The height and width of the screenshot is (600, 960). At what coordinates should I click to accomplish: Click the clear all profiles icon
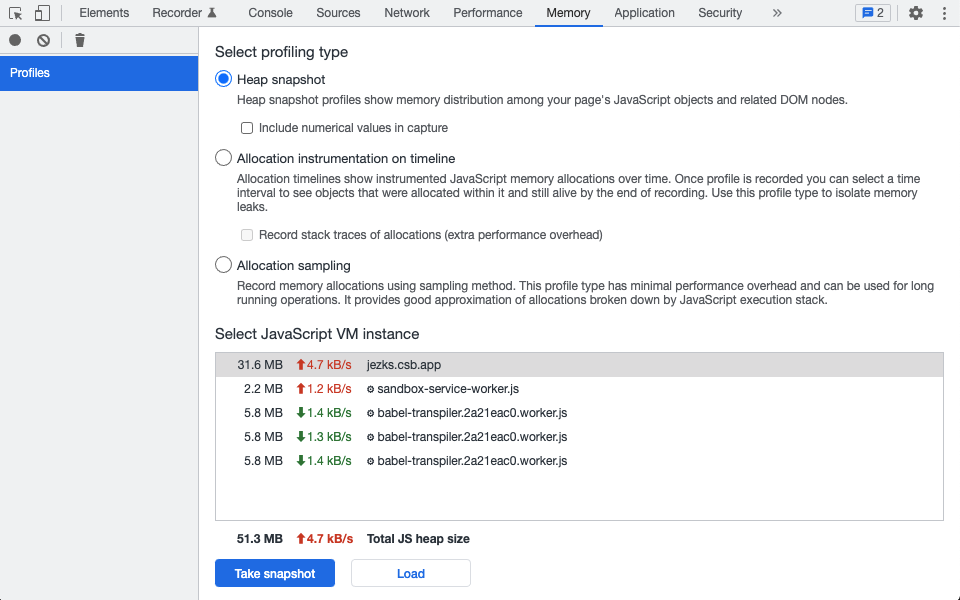(43, 40)
